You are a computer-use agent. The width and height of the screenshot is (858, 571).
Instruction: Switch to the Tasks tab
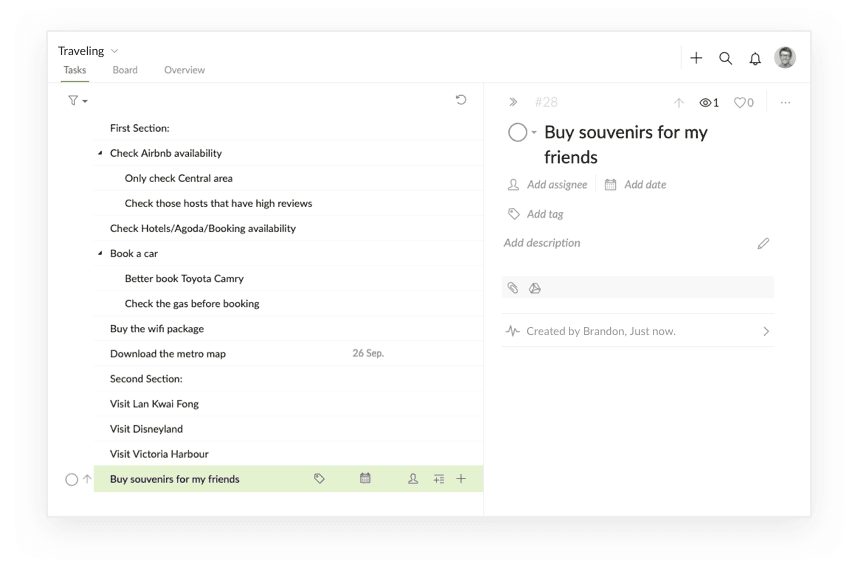click(74, 70)
